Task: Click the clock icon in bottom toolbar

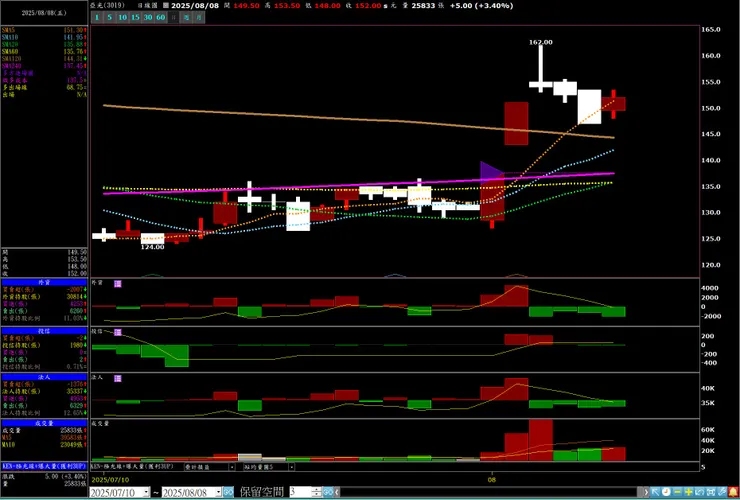Action: pos(666,492)
